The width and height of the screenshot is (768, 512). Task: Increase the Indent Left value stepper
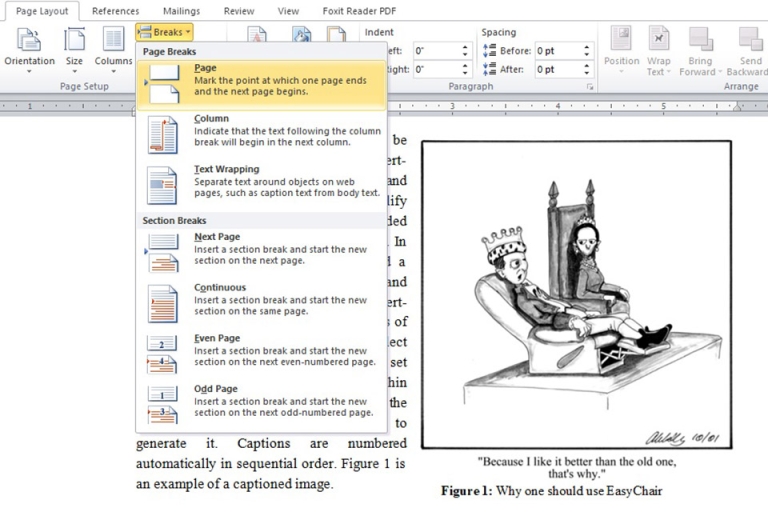click(465, 48)
